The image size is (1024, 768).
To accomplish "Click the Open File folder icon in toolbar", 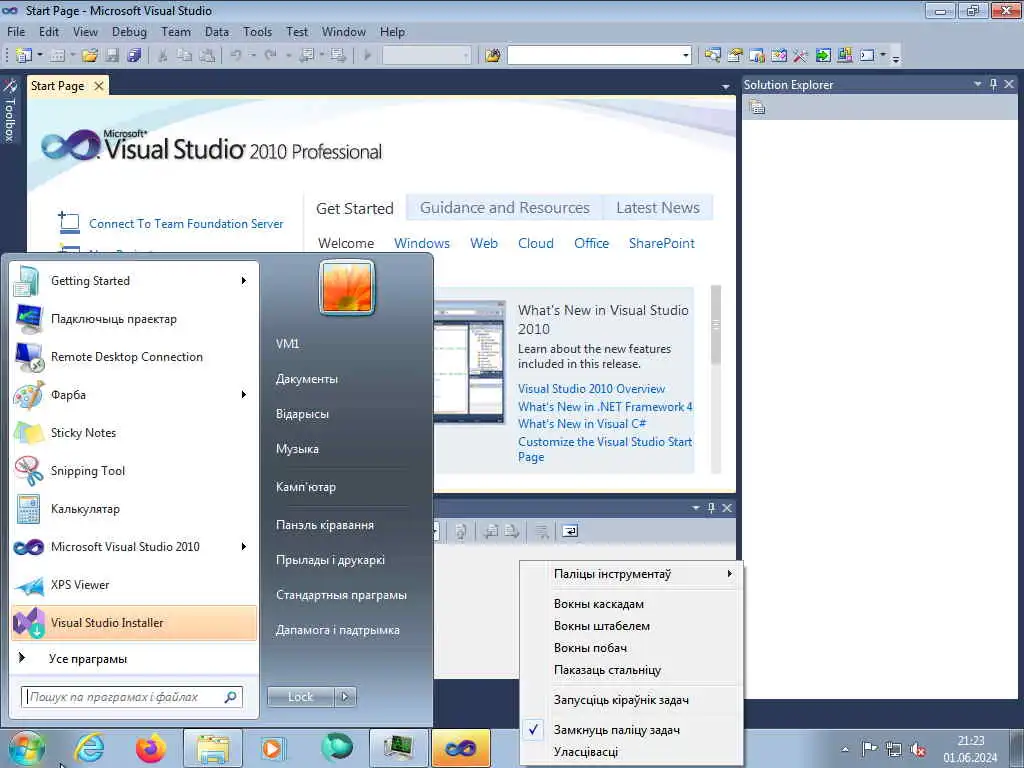I will coord(89,56).
